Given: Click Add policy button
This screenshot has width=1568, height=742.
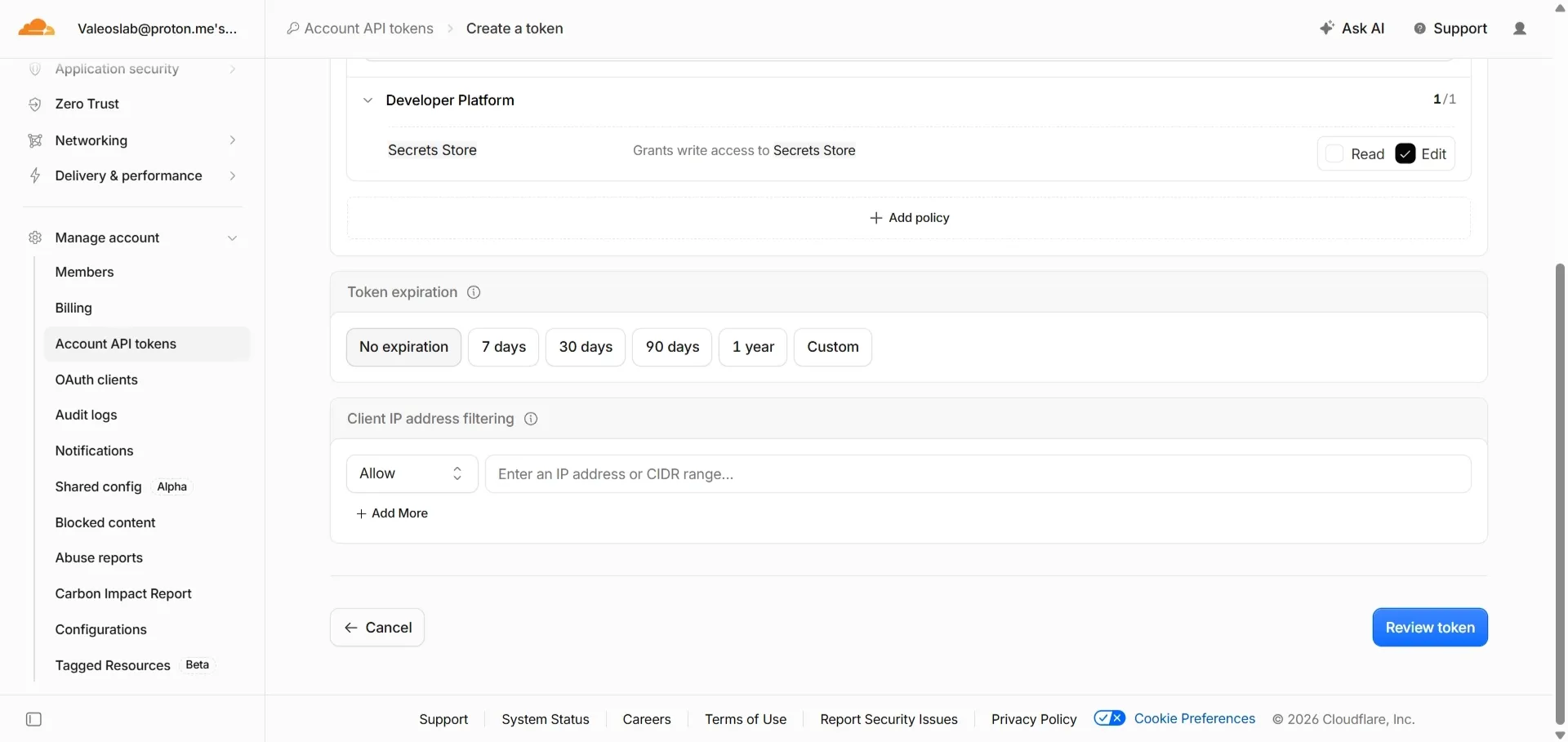Looking at the screenshot, I should pos(909,218).
